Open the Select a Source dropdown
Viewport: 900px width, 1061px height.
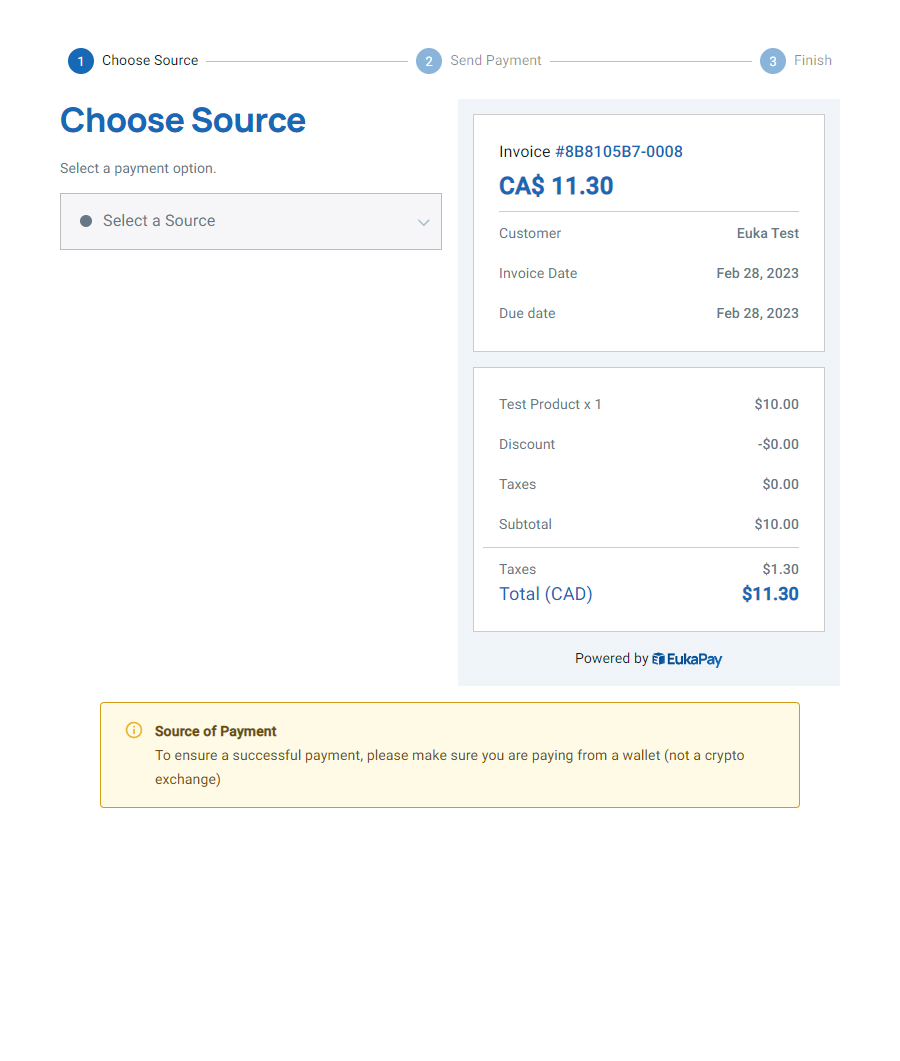click(251, 221)
